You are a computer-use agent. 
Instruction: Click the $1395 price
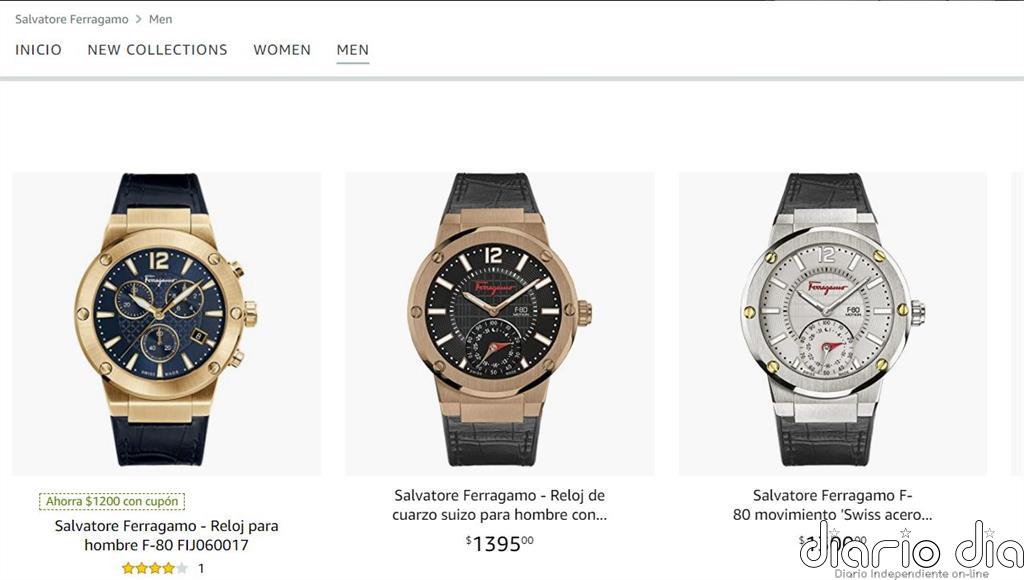click(500, 543)
